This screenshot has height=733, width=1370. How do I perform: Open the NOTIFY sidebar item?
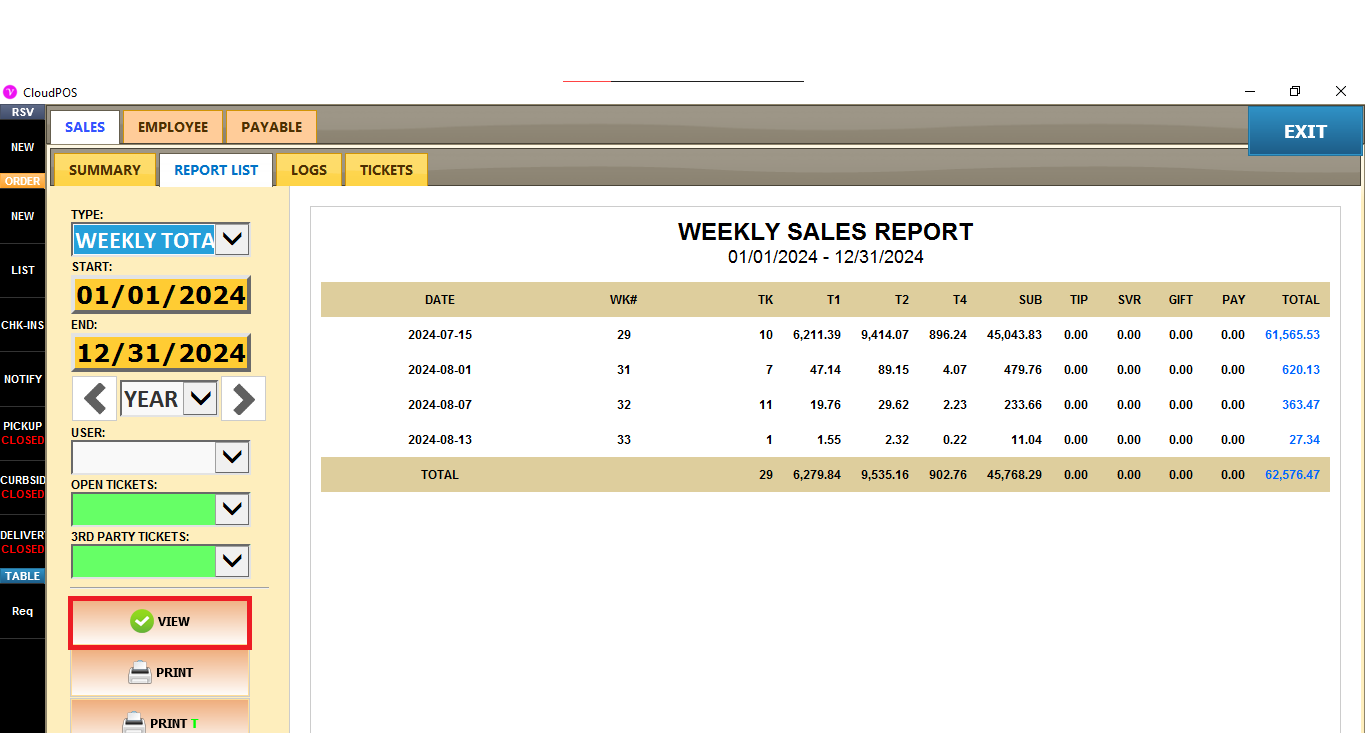[22, 380]
